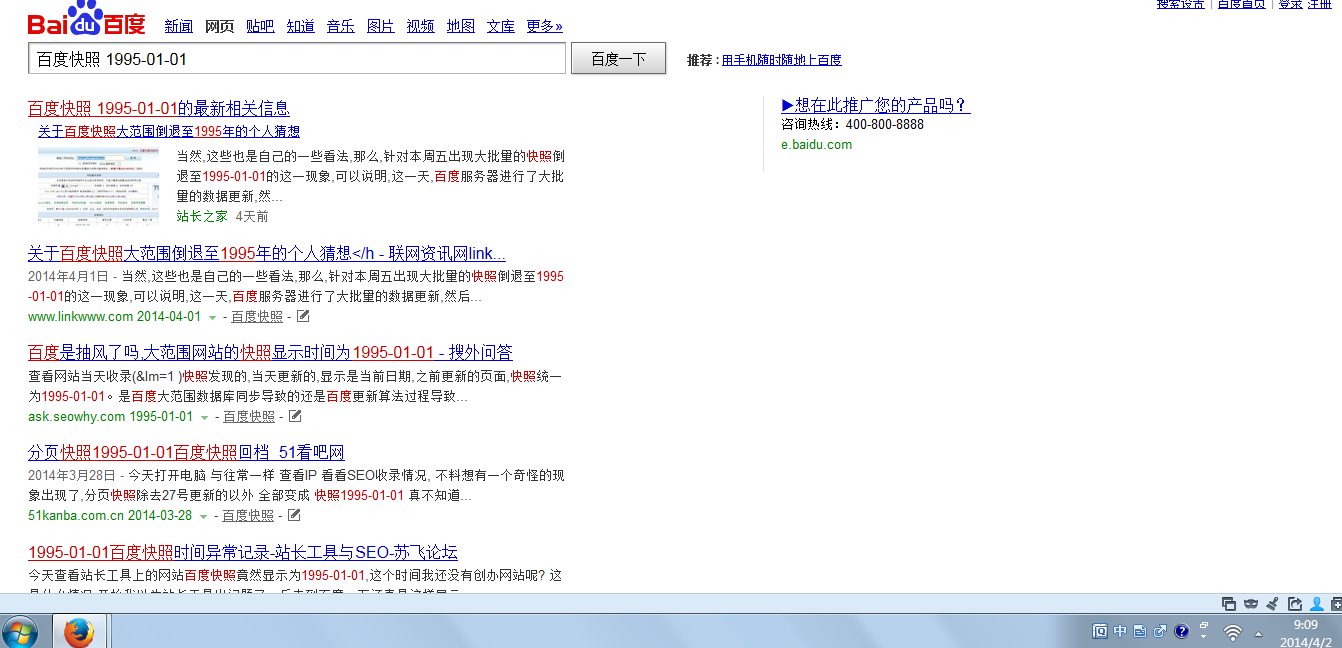Click the overlapping windows icon in browser status bar
Screen dimensions: 1342x648
1229,603
